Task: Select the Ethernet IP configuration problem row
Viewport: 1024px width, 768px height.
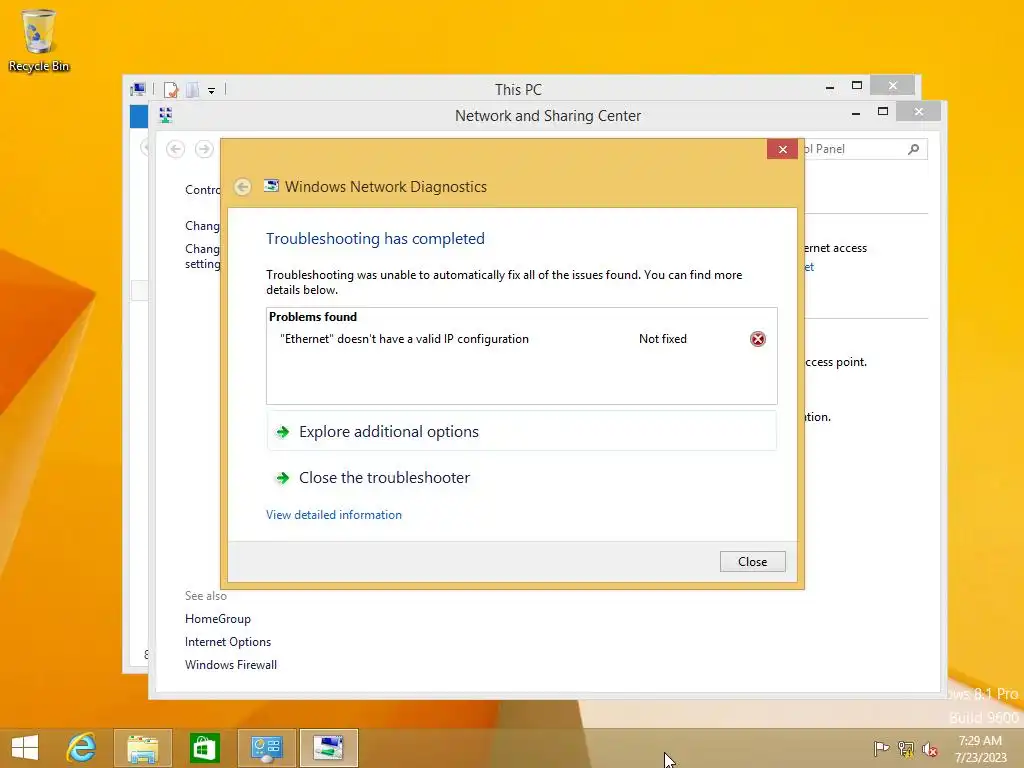Action: (x=522, y=339)
